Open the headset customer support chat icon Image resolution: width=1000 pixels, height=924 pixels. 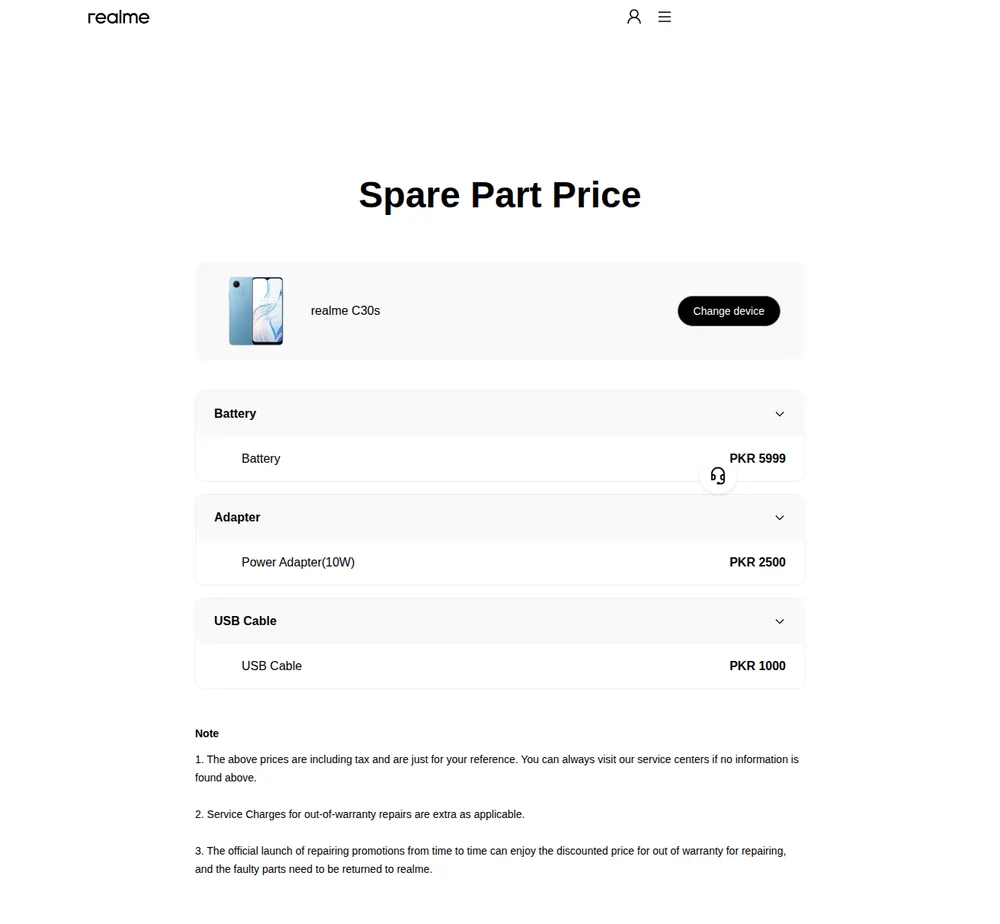tap(717, 476)
